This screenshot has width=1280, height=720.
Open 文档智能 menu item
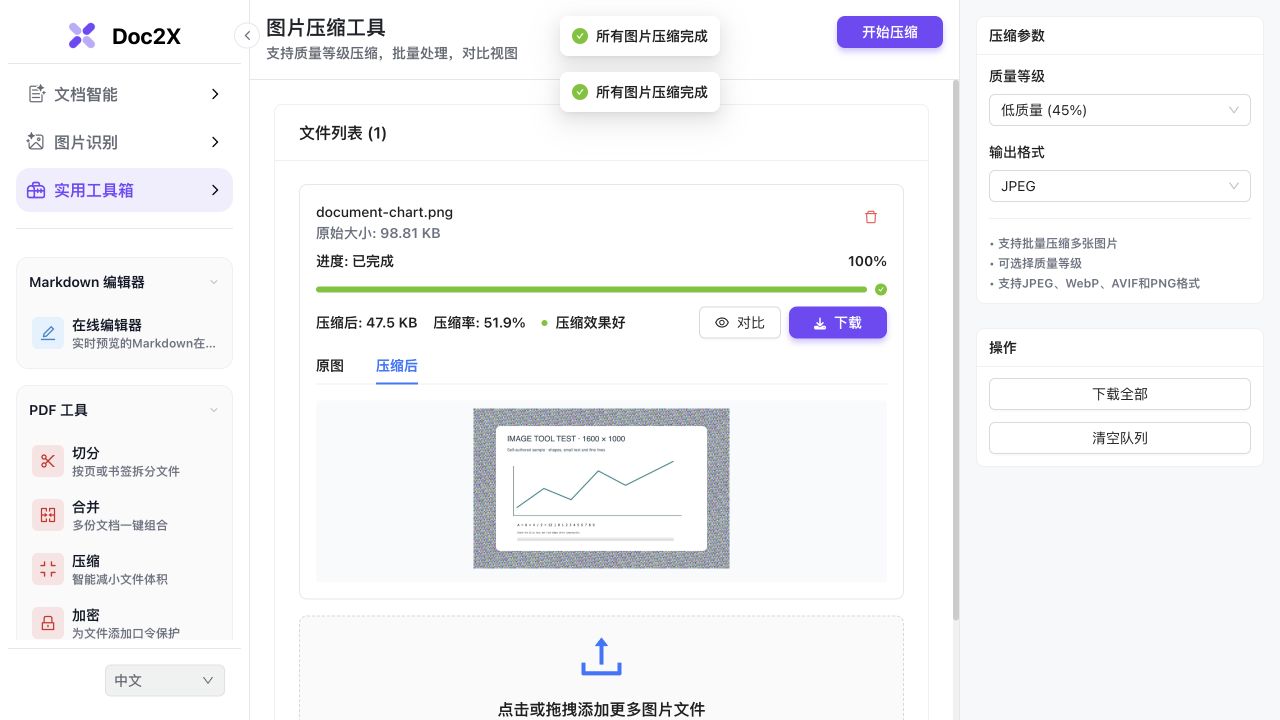(124, 94)
